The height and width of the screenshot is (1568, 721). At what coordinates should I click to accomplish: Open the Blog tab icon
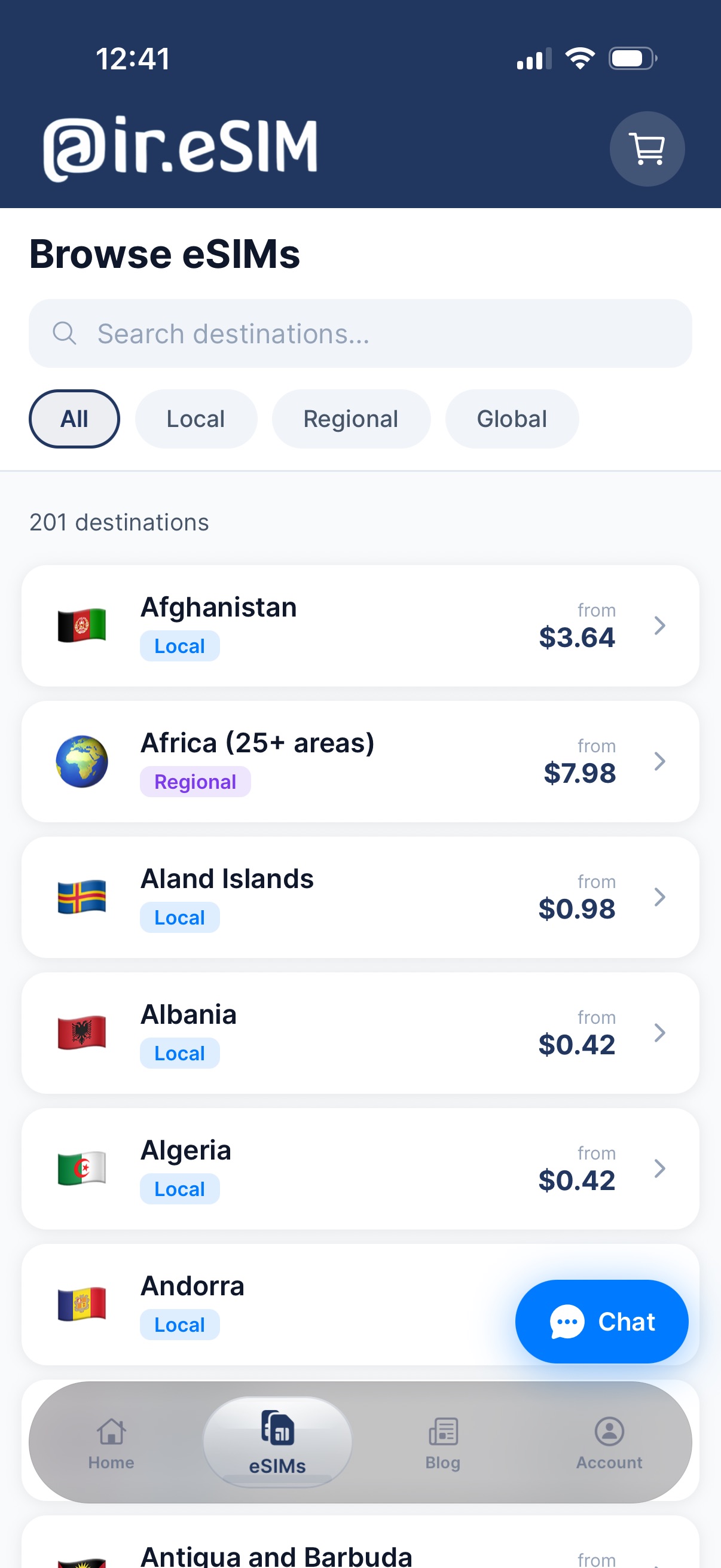pos(443,1430)
